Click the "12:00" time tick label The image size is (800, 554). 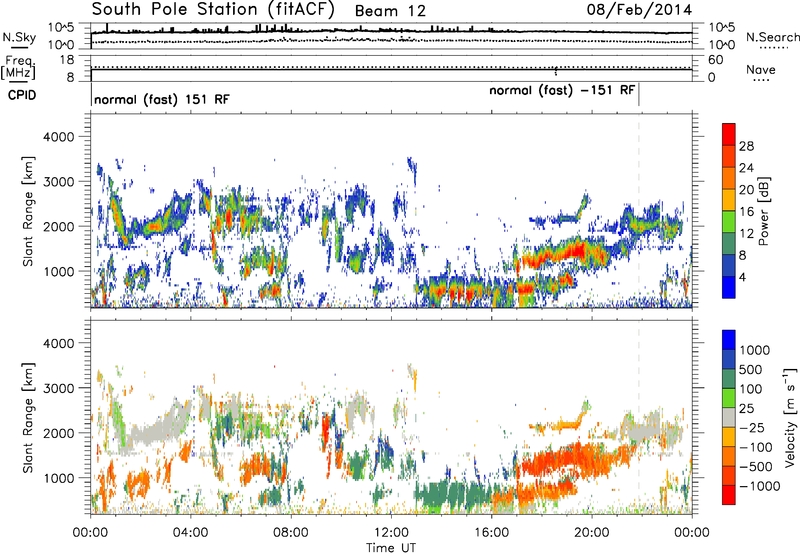click(391, 533)
